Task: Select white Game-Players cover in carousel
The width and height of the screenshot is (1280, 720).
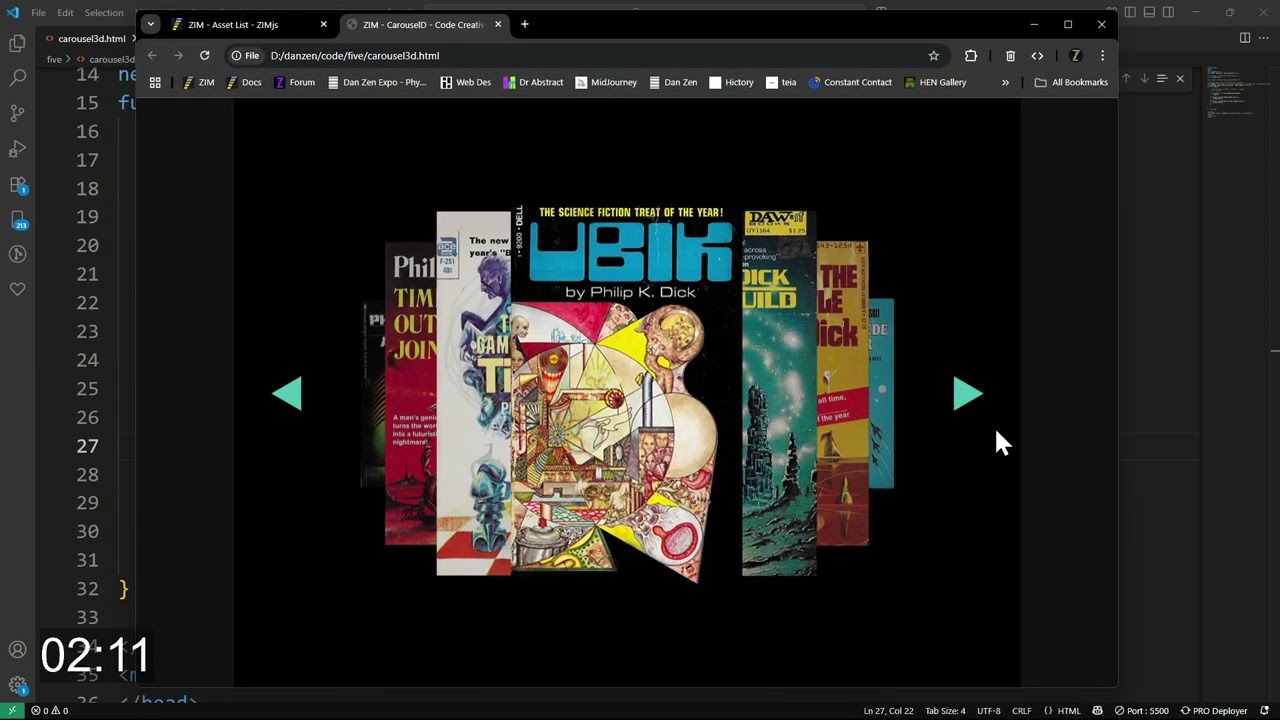Action: click(474, 394)
